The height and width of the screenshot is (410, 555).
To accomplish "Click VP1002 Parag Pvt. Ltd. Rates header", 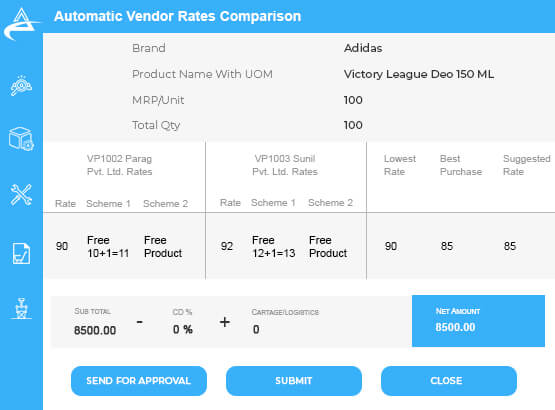I will click(x=120, y=165).
